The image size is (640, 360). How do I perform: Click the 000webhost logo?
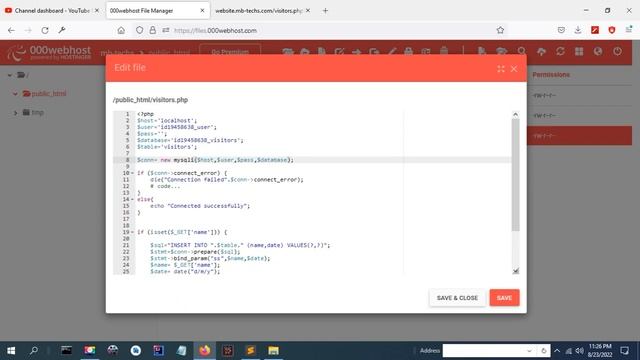[x=49, y=53]
